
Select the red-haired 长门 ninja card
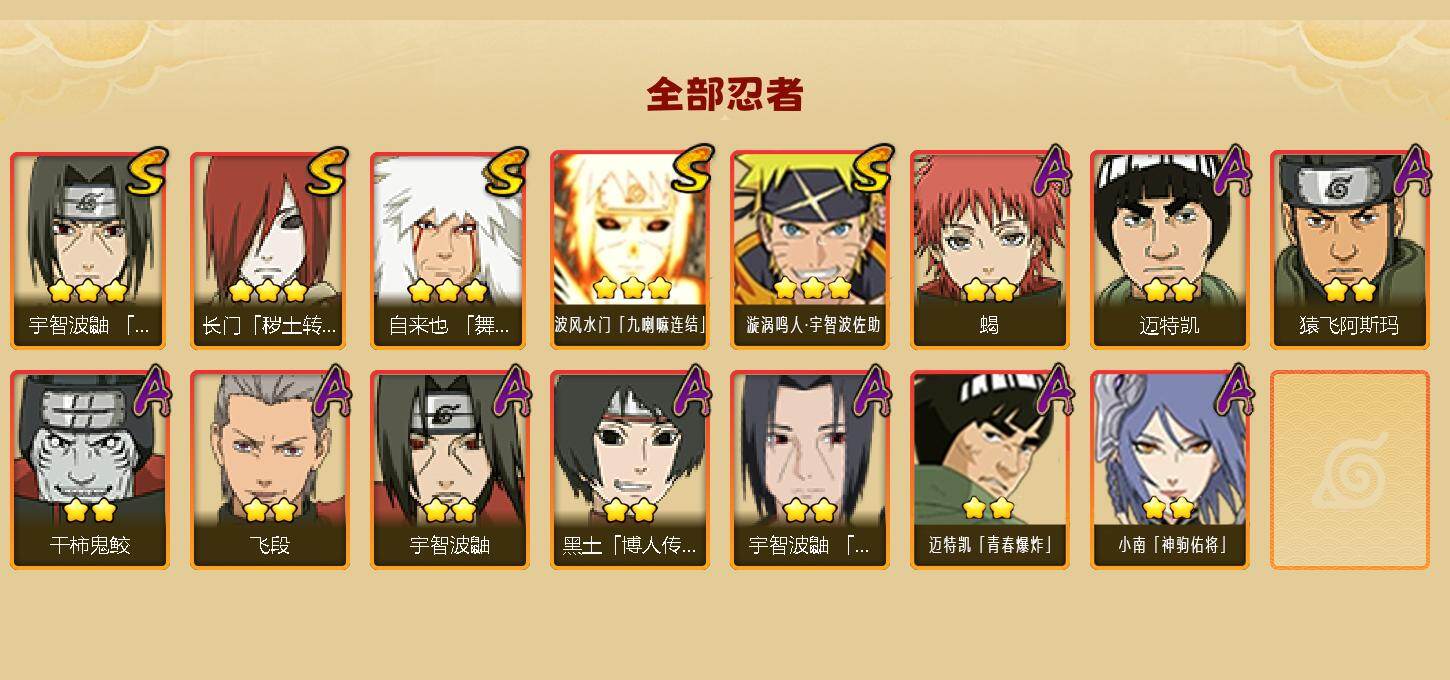270,250
